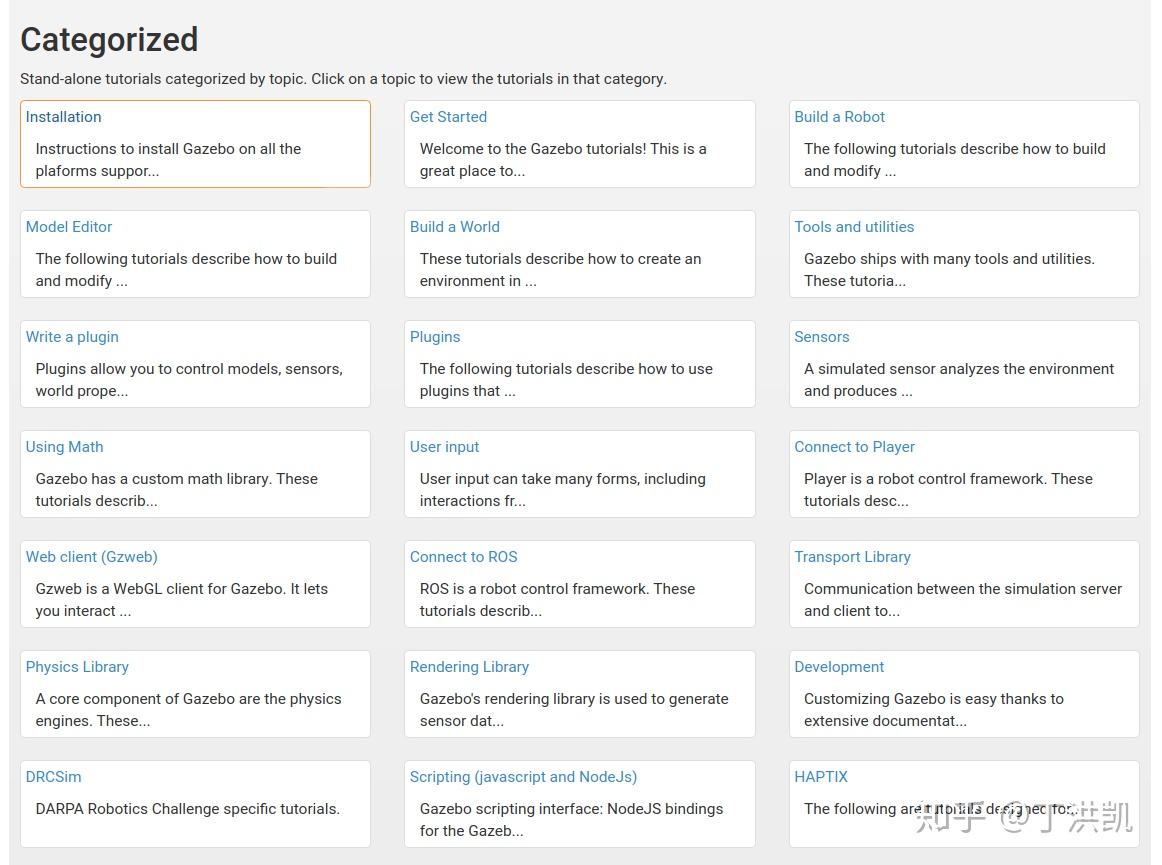View the Sensors tutorials
1162x865 pixels.
(821, 337)
